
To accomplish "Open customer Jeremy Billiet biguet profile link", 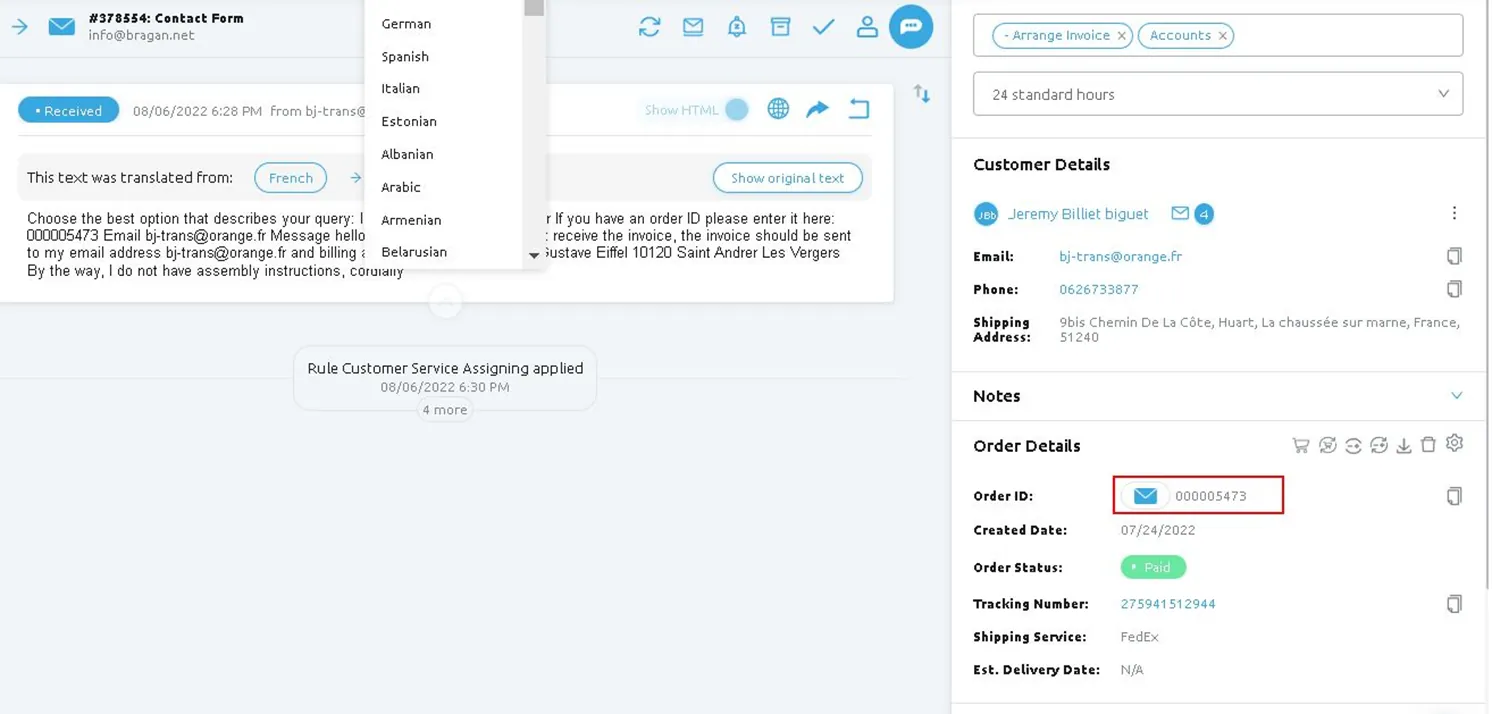I will pos(1078,214).
